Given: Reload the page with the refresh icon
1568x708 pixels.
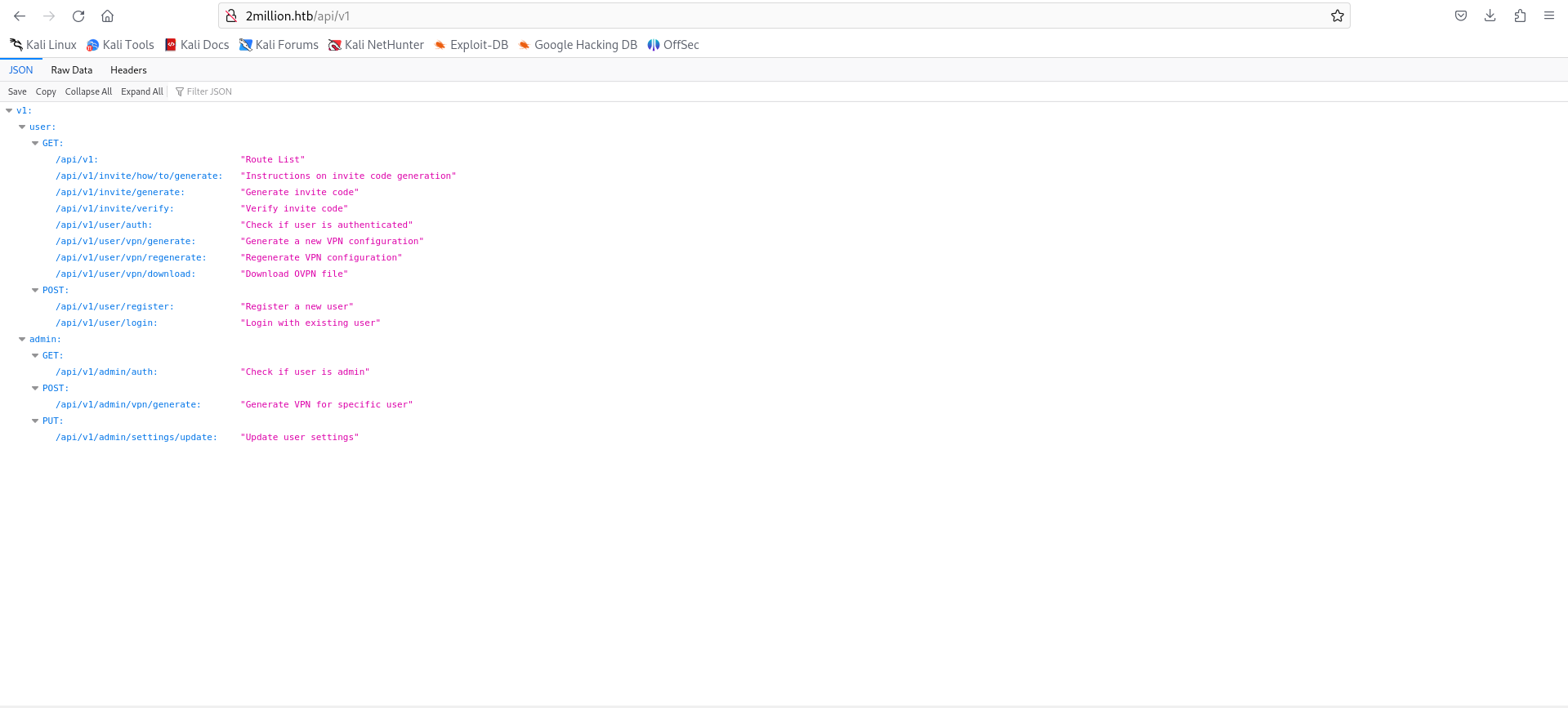Looking at the screenshot, I should point(78,16).
